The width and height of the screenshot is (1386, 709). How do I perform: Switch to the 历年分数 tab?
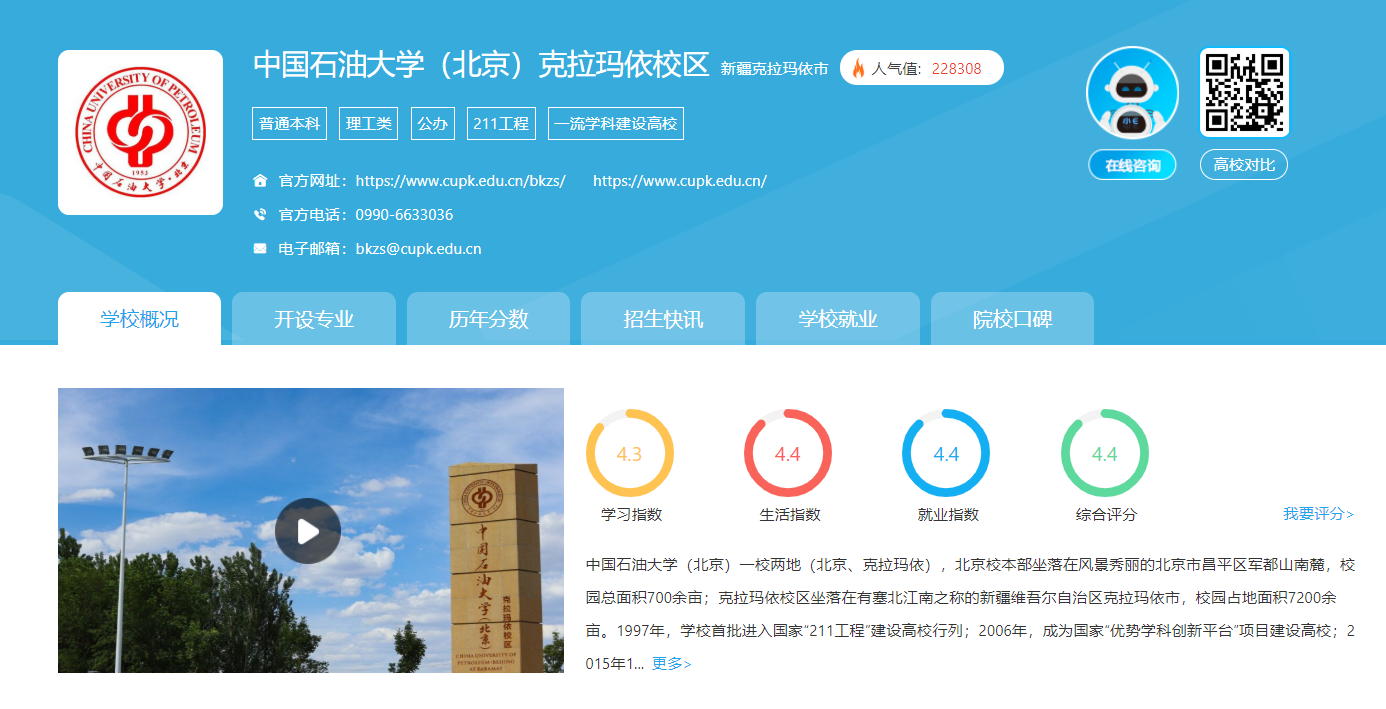(488, 320)
